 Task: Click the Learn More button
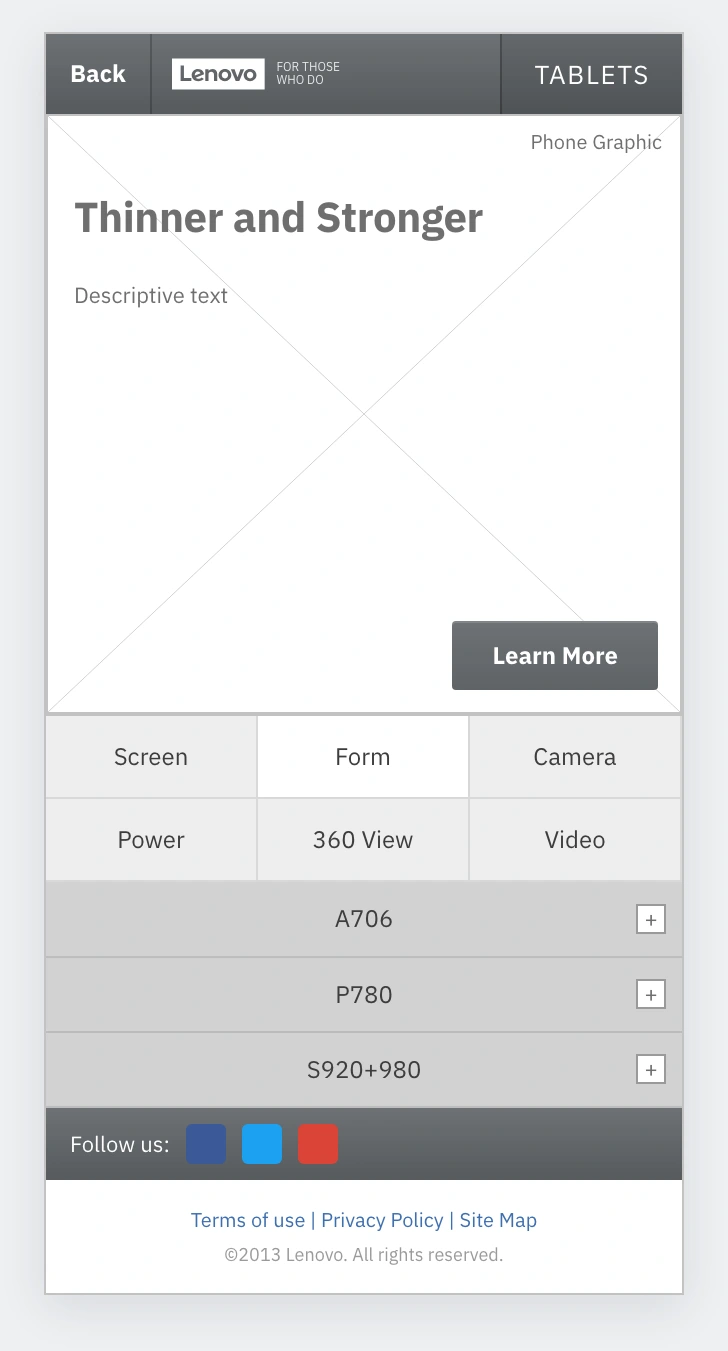[x=555, y=656]
